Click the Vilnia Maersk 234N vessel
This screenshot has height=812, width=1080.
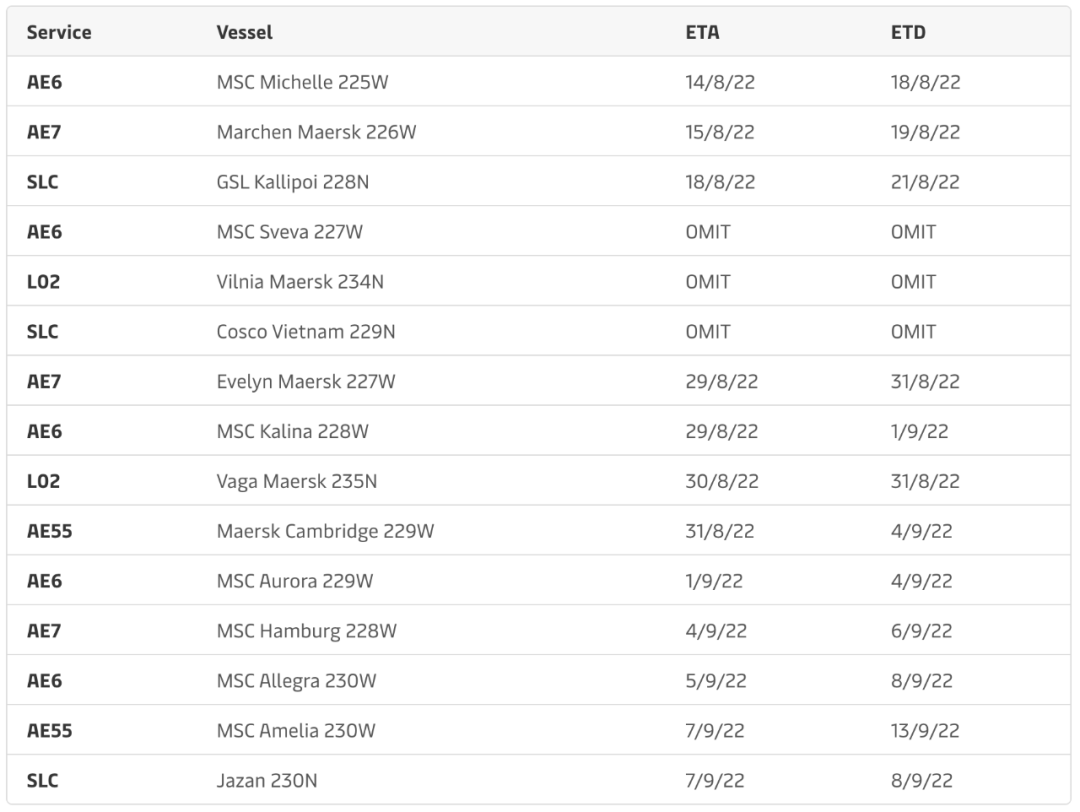click(x=300, y=282)
